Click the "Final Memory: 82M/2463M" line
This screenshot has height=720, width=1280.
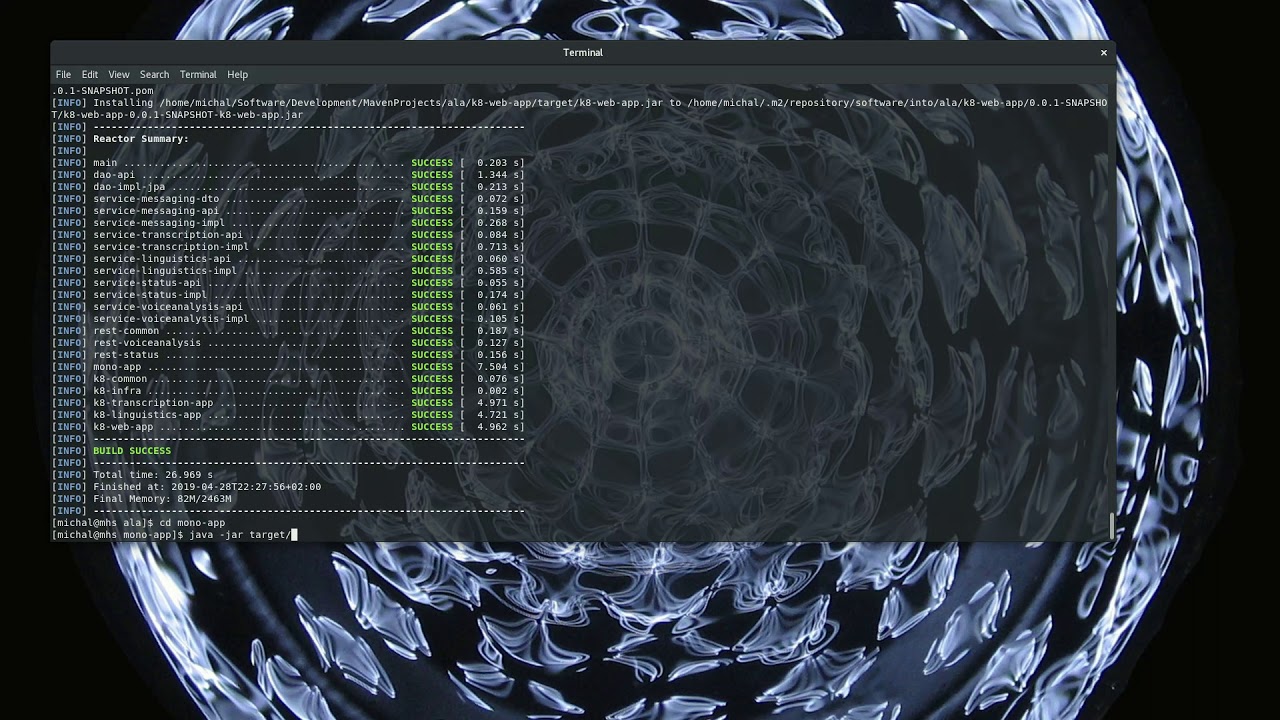pos(162,499)
